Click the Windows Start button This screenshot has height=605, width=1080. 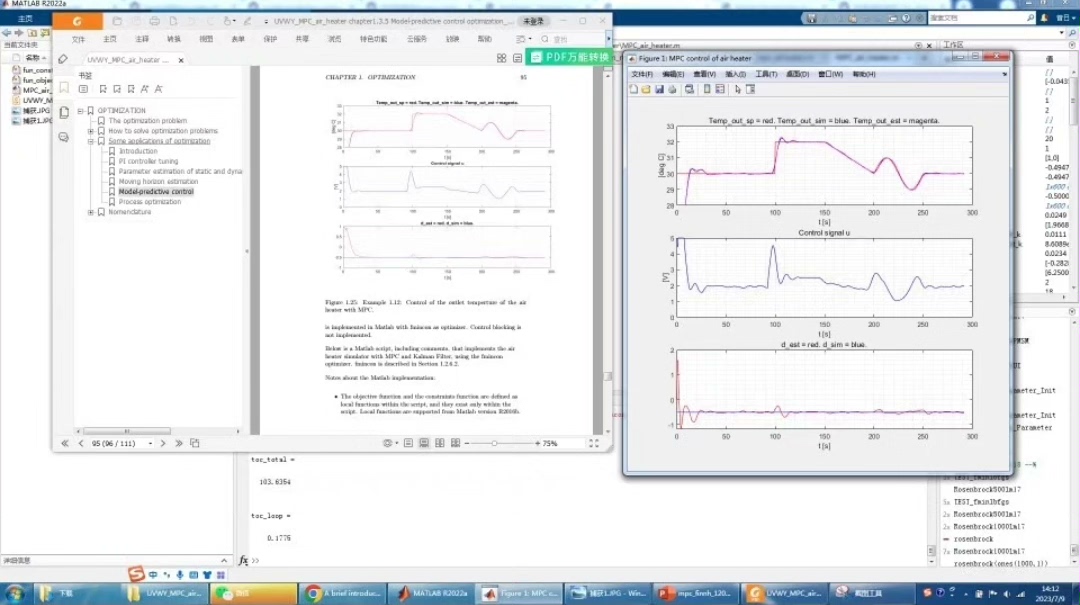click(14, 593)
